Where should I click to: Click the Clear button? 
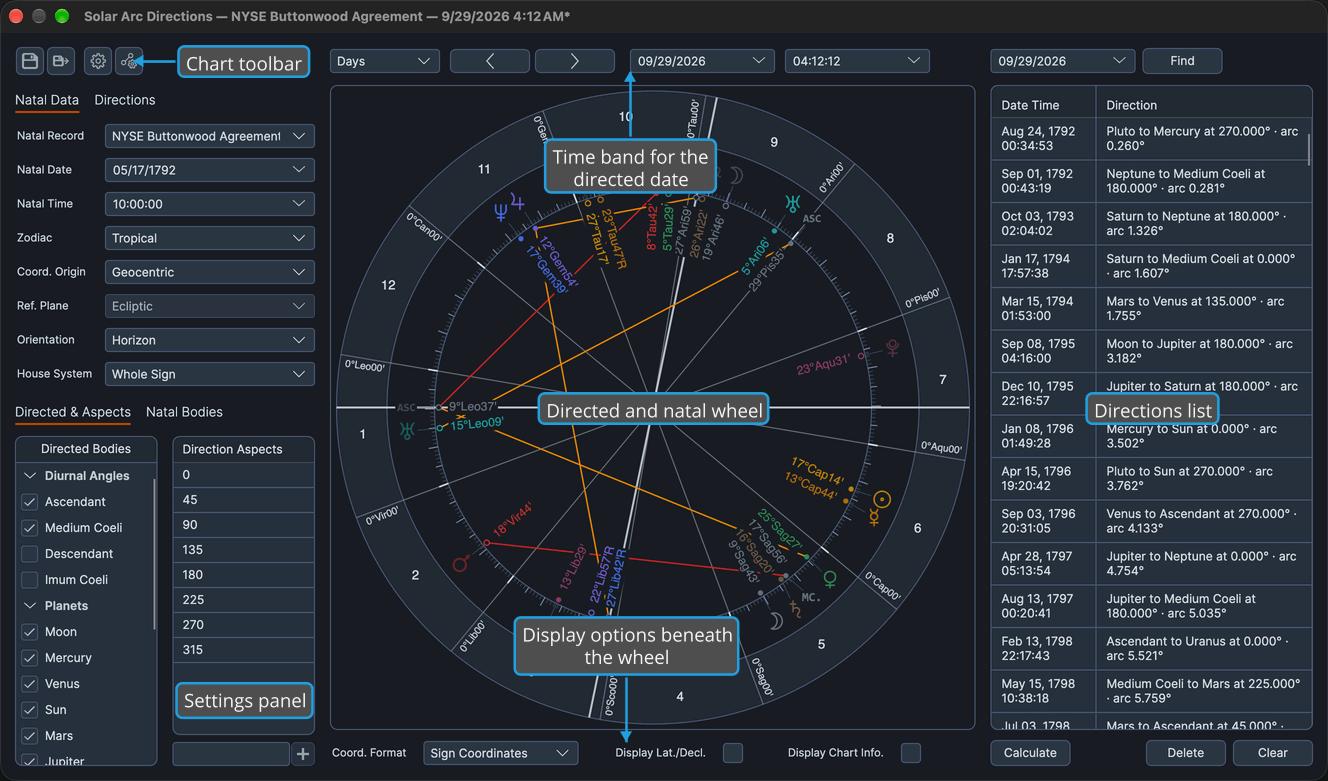coord(1272,753)
